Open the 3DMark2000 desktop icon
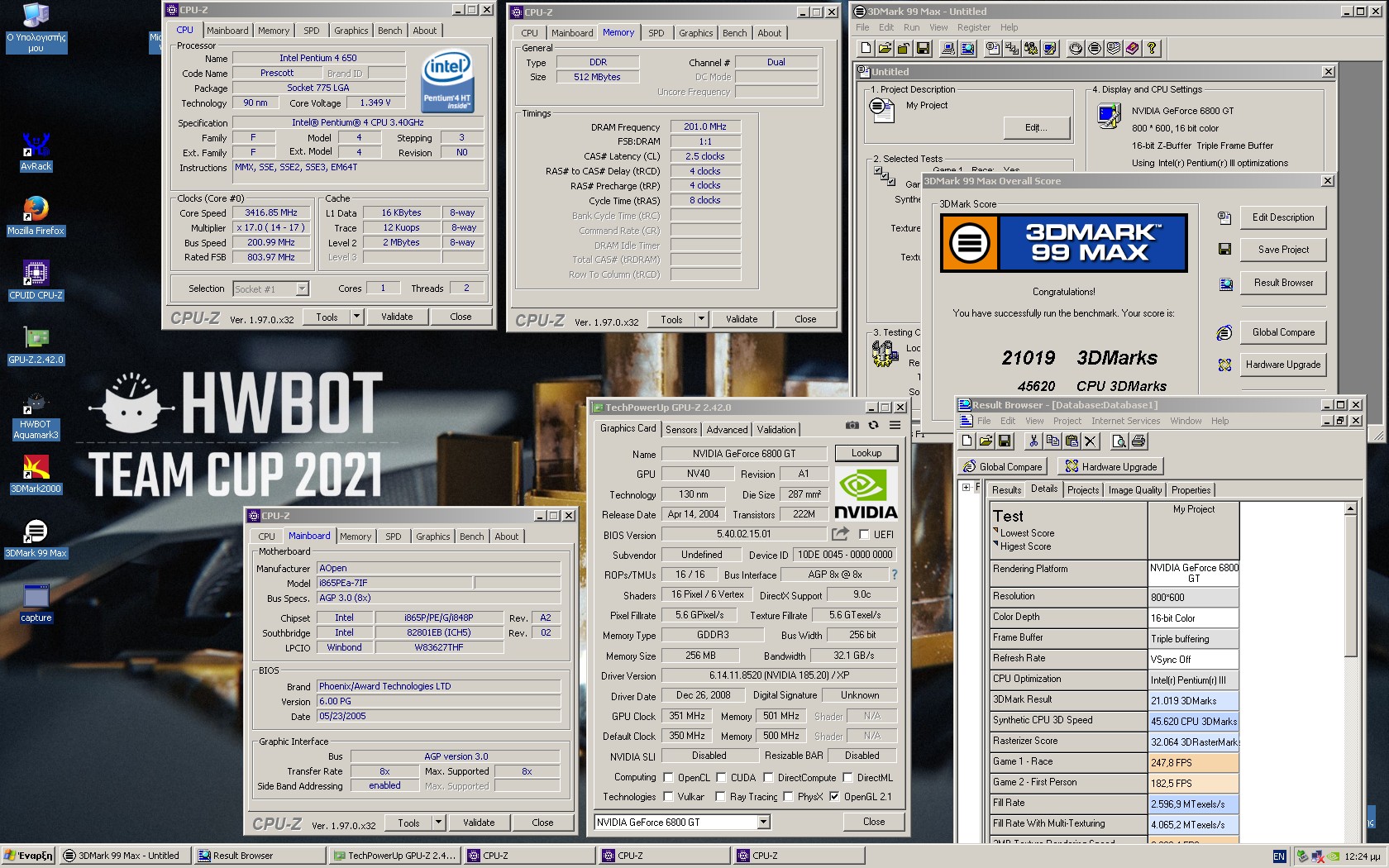Image resolution: width=1389 pixels, height=868 pixels. tap(36, 475)
